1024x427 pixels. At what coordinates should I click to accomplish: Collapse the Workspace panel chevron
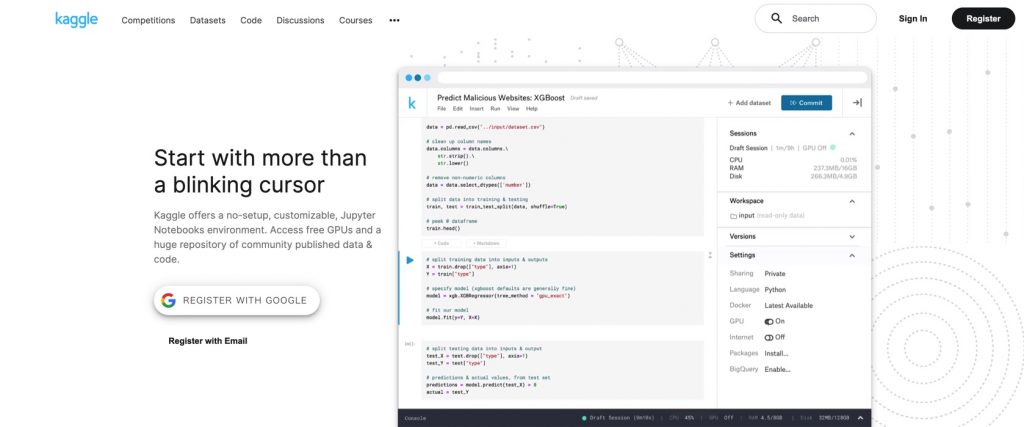[852, 201]
